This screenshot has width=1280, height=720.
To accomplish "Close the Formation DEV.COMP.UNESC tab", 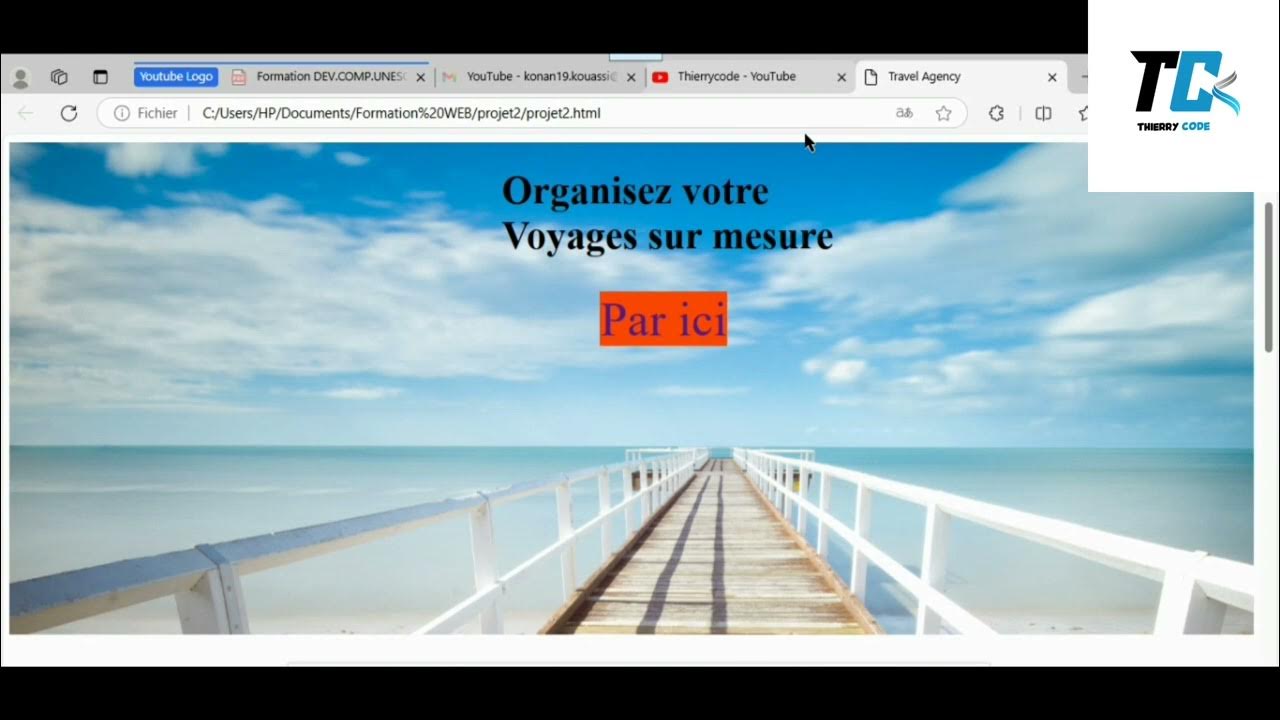I will tap(421, 77).
